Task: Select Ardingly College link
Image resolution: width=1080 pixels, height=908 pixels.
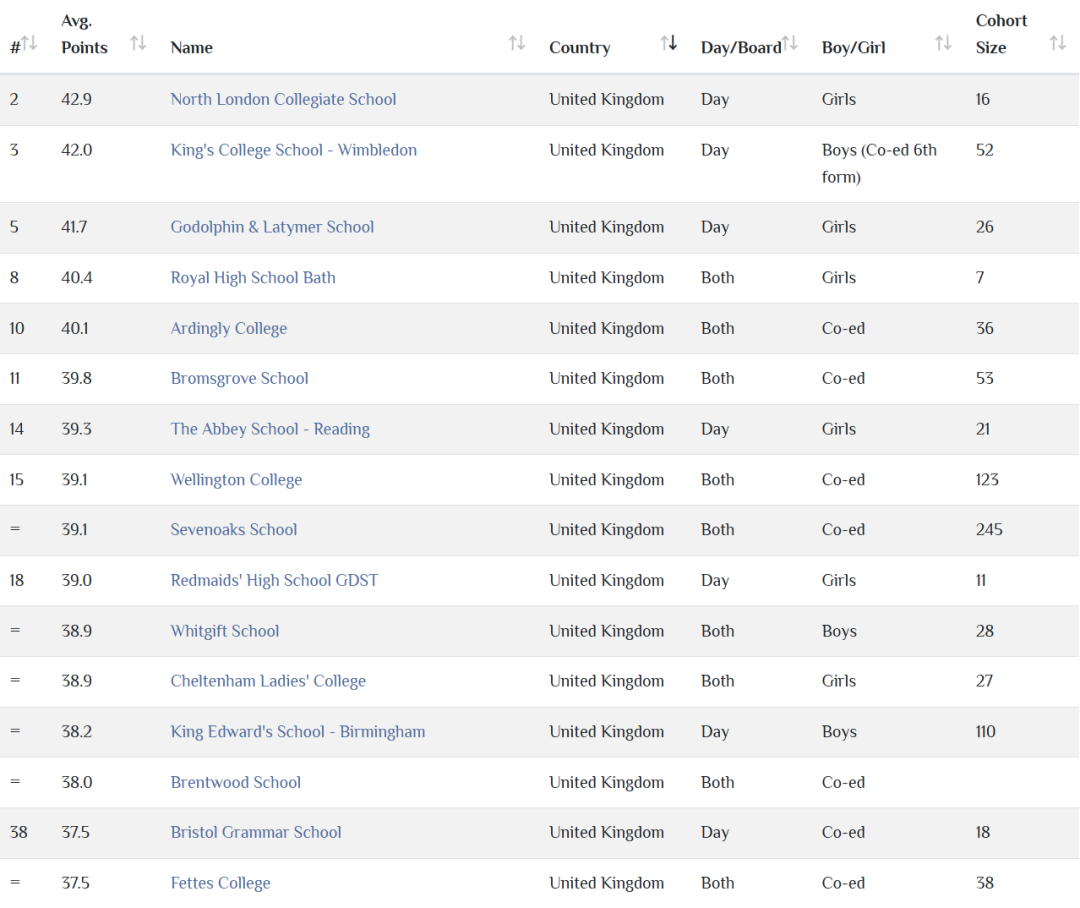Action: 228,328
